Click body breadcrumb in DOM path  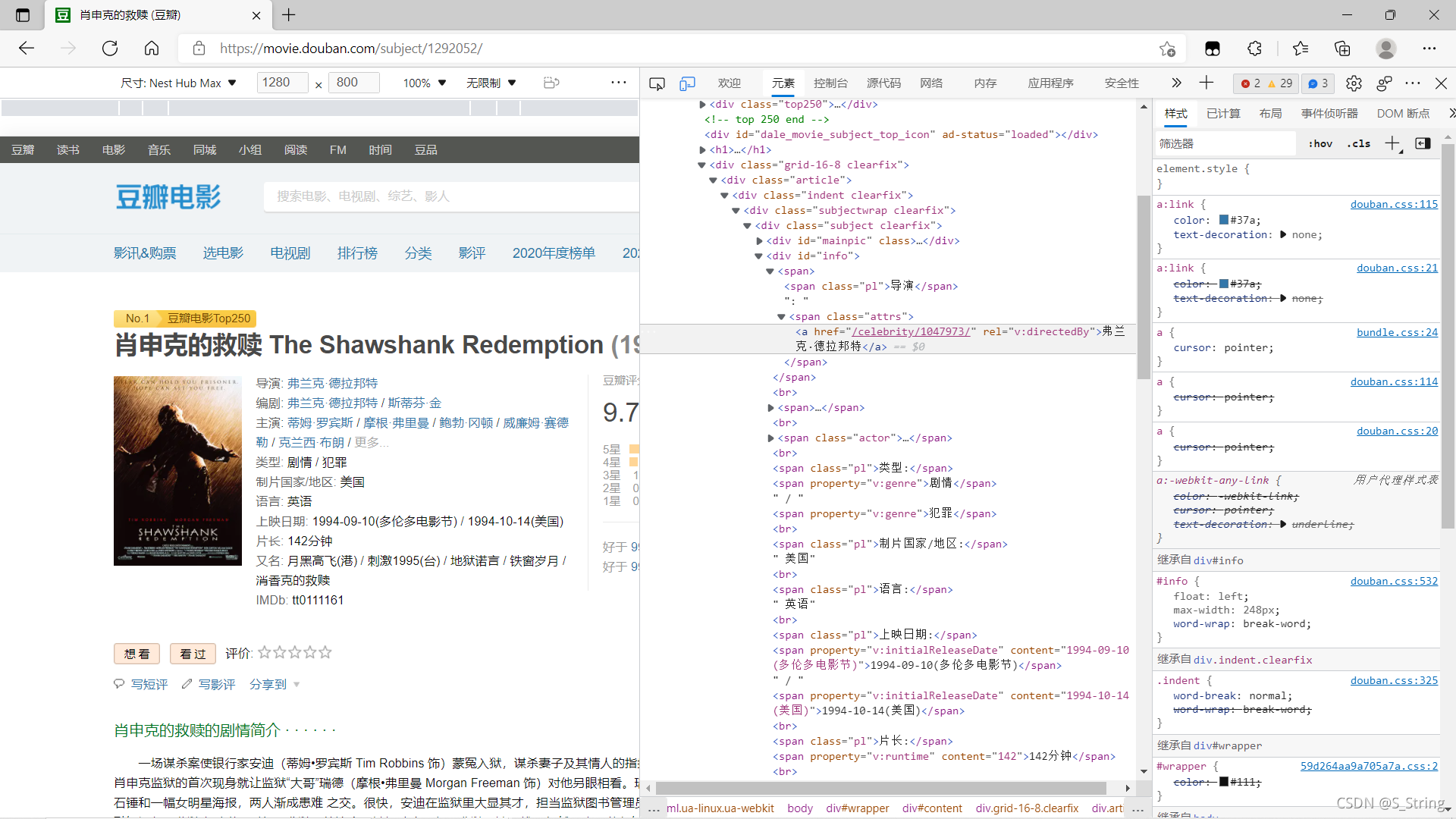click(x=799, y=808)
